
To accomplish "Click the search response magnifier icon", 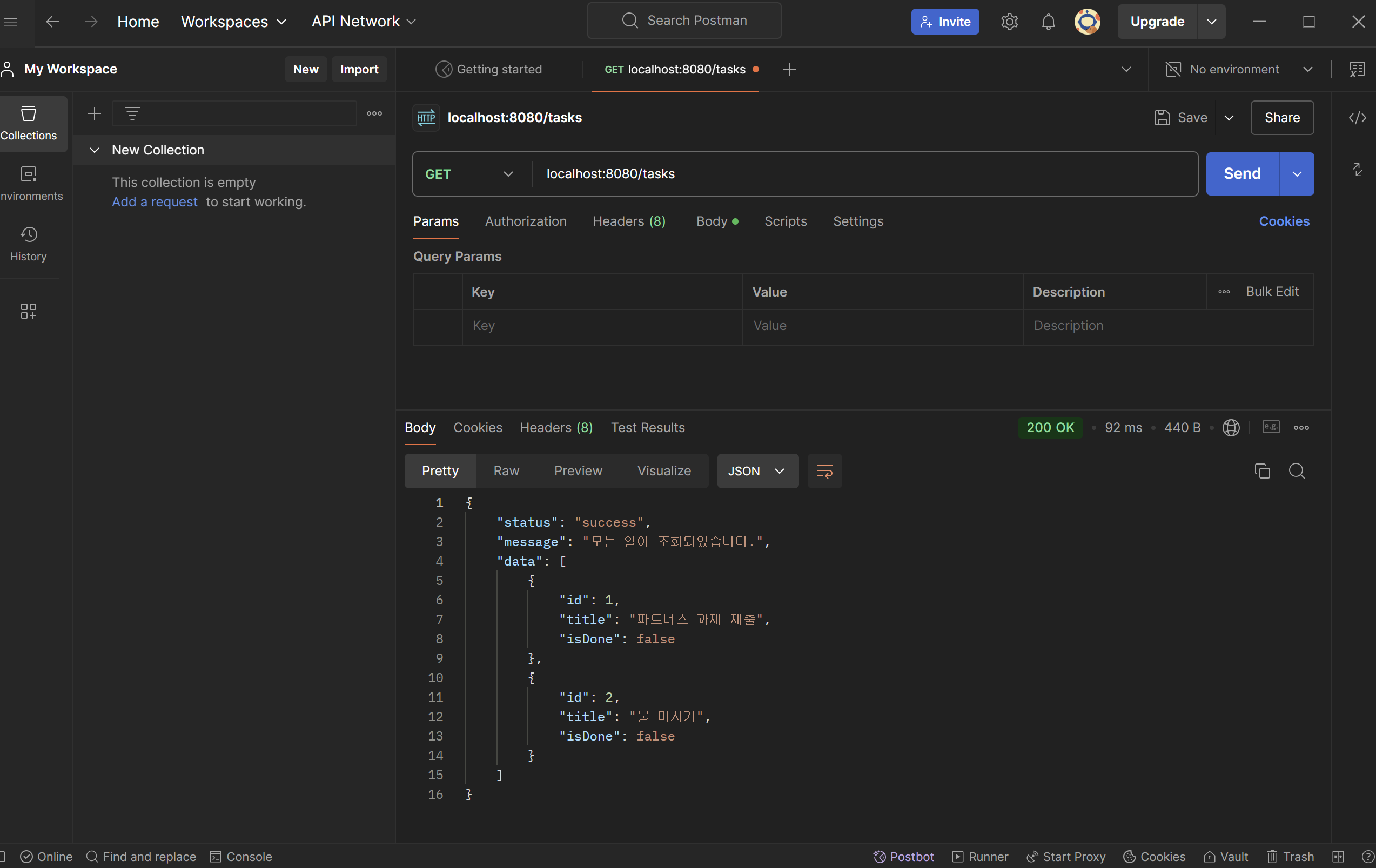I will [1297, 471].
